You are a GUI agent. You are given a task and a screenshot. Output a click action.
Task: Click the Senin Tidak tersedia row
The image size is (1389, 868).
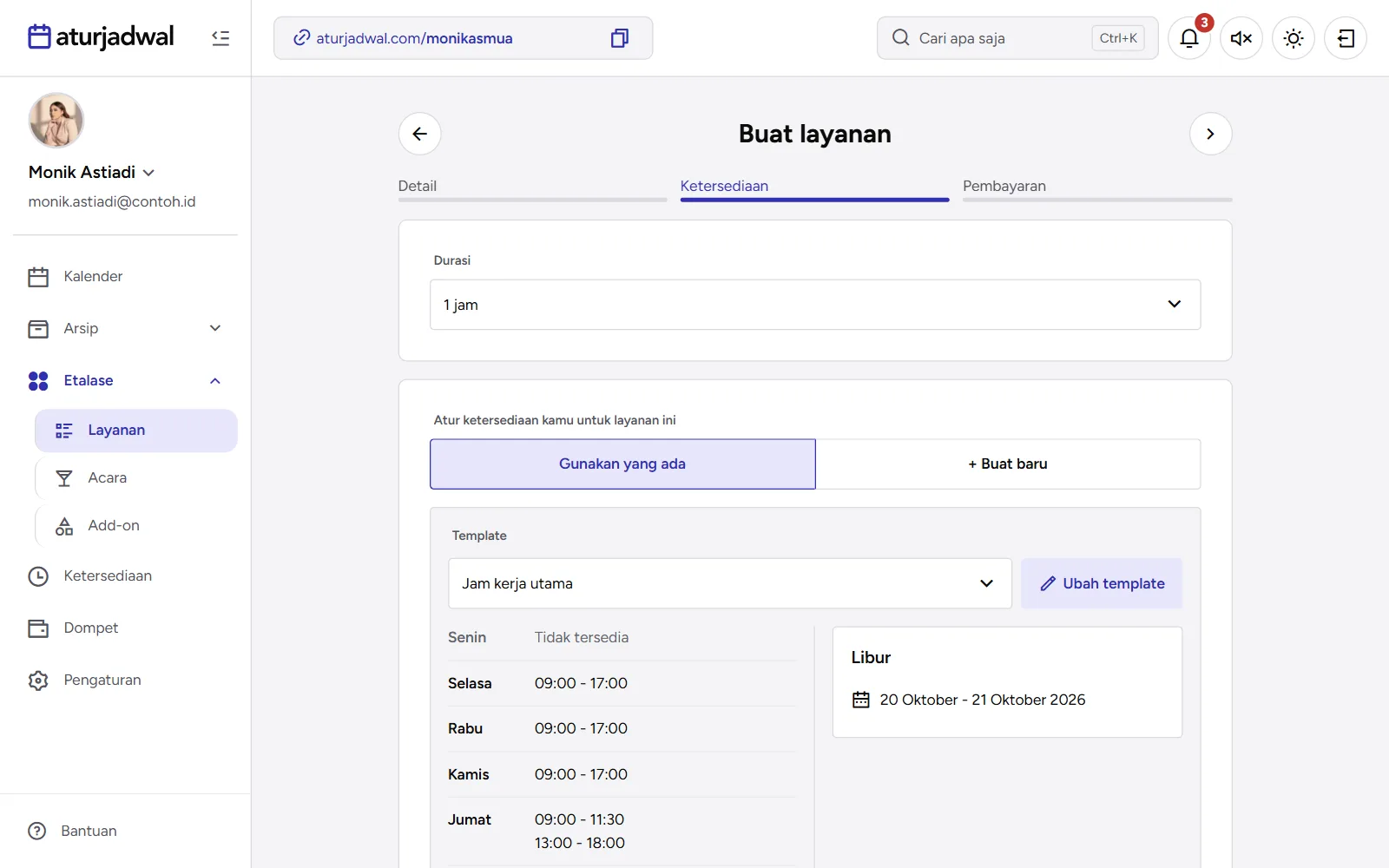pos(622,638)
